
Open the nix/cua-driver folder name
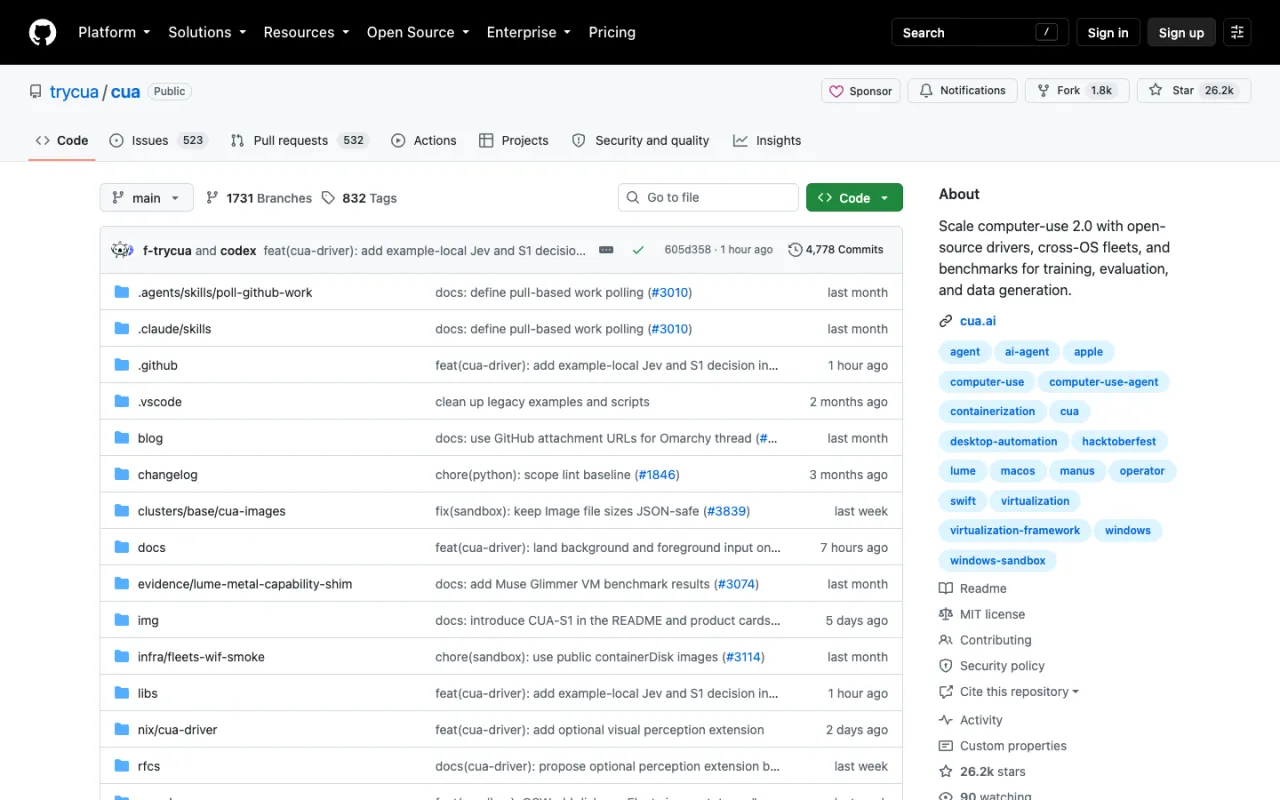(x=178, y=730)
